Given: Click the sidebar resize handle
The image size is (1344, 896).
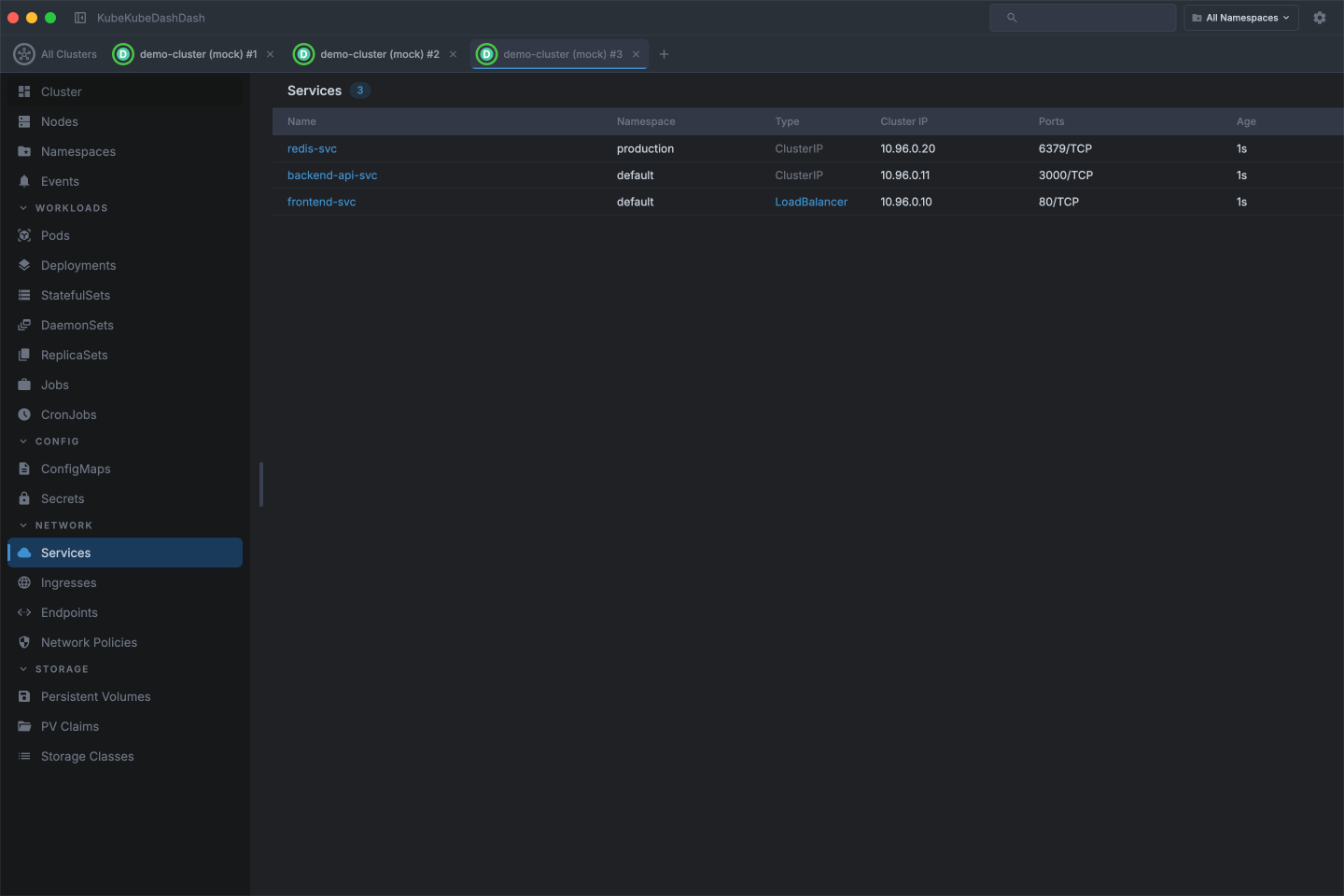Looking at the screenshot, I should coord(261,484).
